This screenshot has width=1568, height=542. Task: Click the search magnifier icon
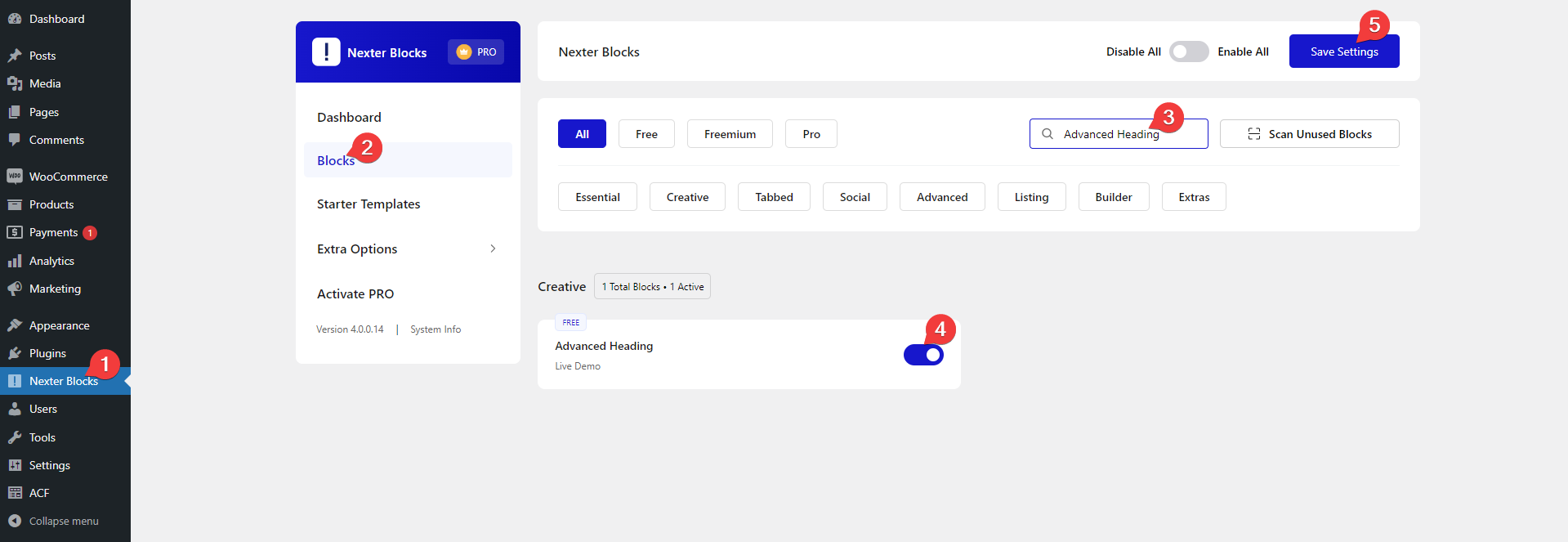coord(1047,134)
